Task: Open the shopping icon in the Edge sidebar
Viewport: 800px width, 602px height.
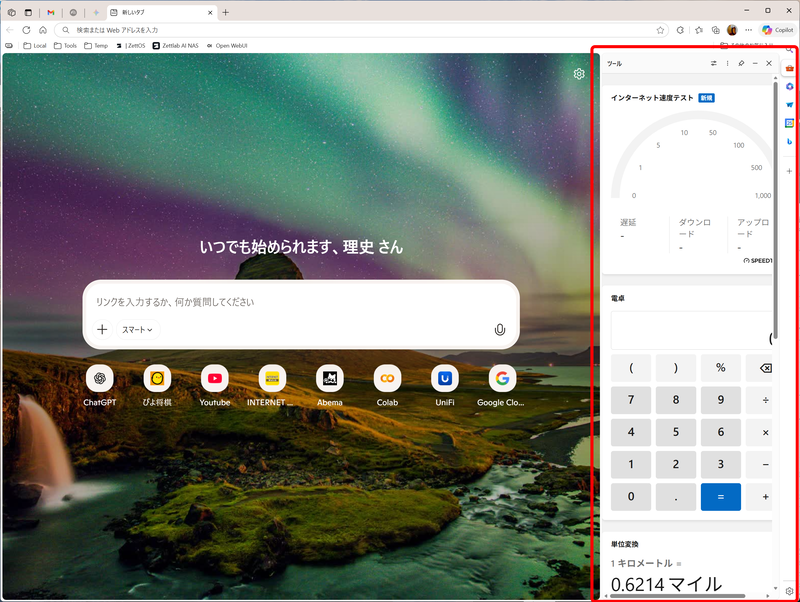Action: tap(789, 68)
